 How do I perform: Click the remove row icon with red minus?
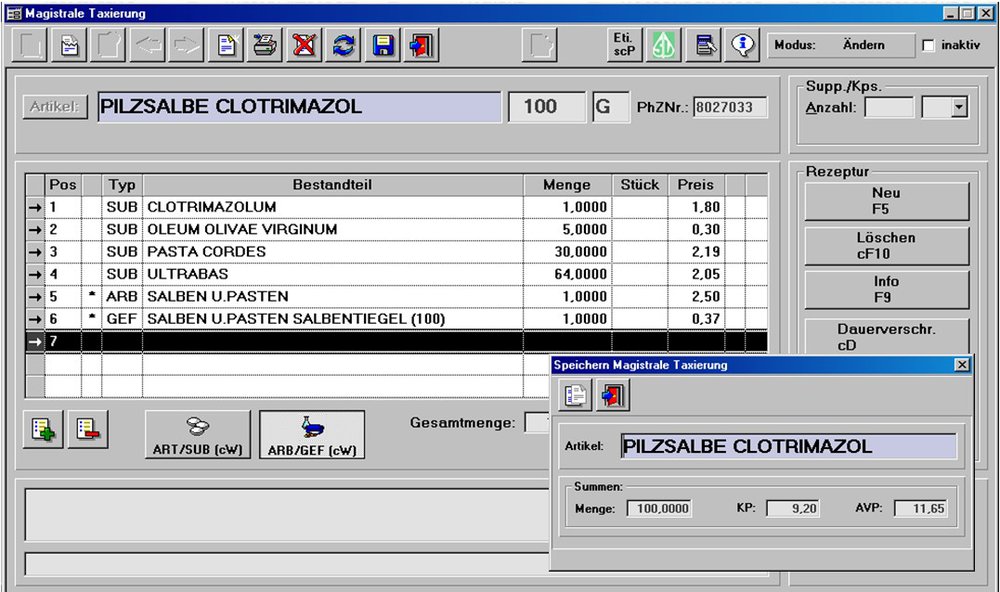click(x=86, y=430)
